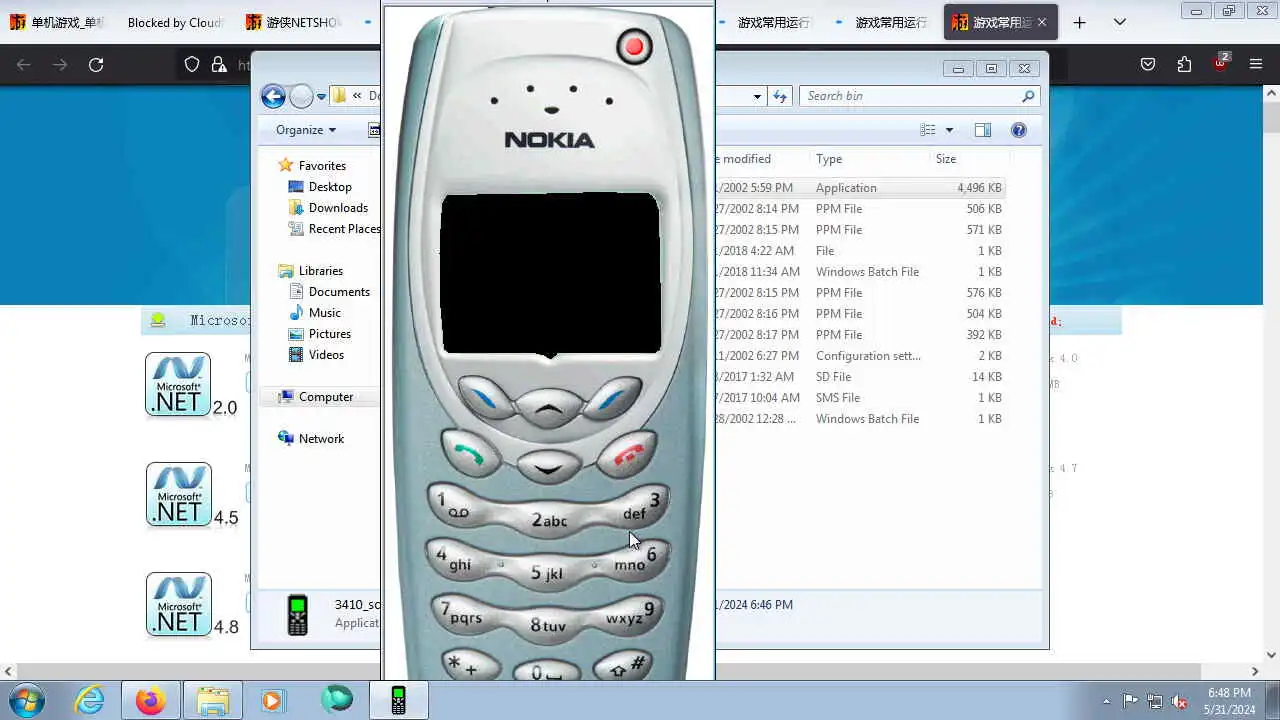Open Firefox application menu
Screen dimensions: 1280x720
pos(1256,64)
